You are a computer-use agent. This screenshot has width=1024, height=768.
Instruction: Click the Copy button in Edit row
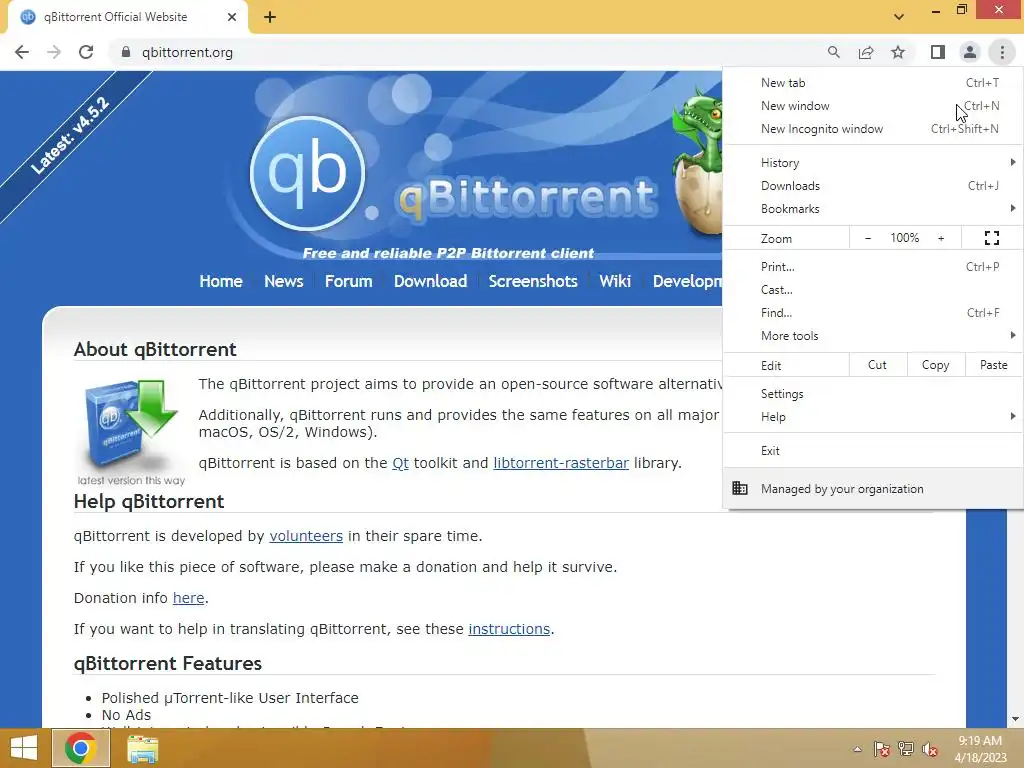coord(936,365)
